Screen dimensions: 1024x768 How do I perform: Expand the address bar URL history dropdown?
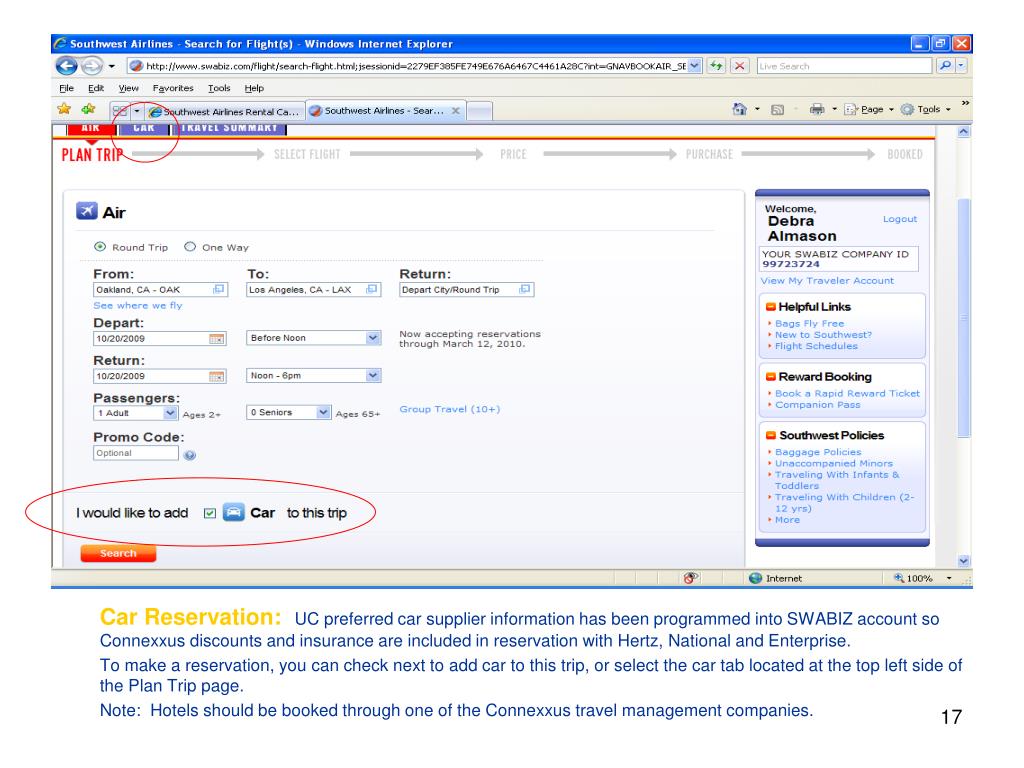click(x=694, y=66)
